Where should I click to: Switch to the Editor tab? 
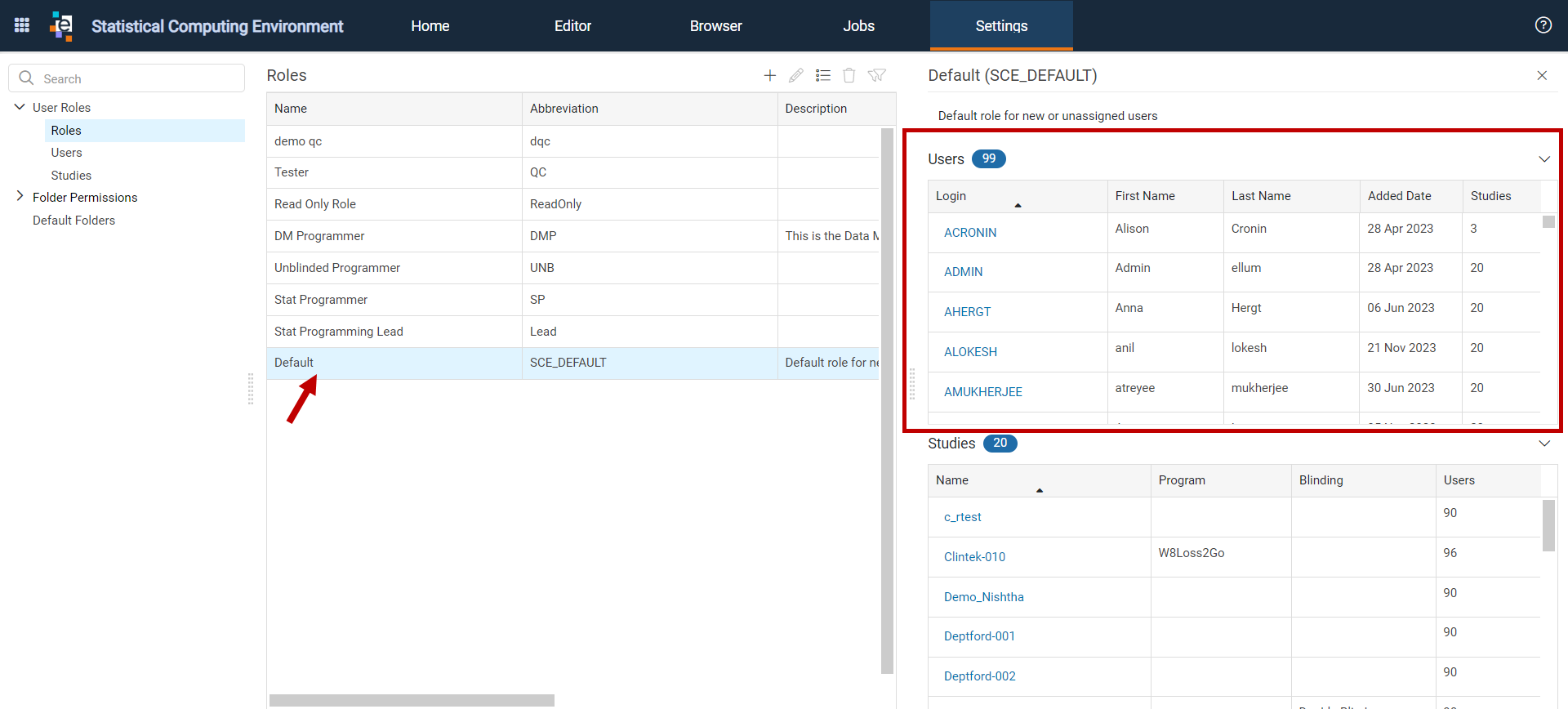pos(572,25)
